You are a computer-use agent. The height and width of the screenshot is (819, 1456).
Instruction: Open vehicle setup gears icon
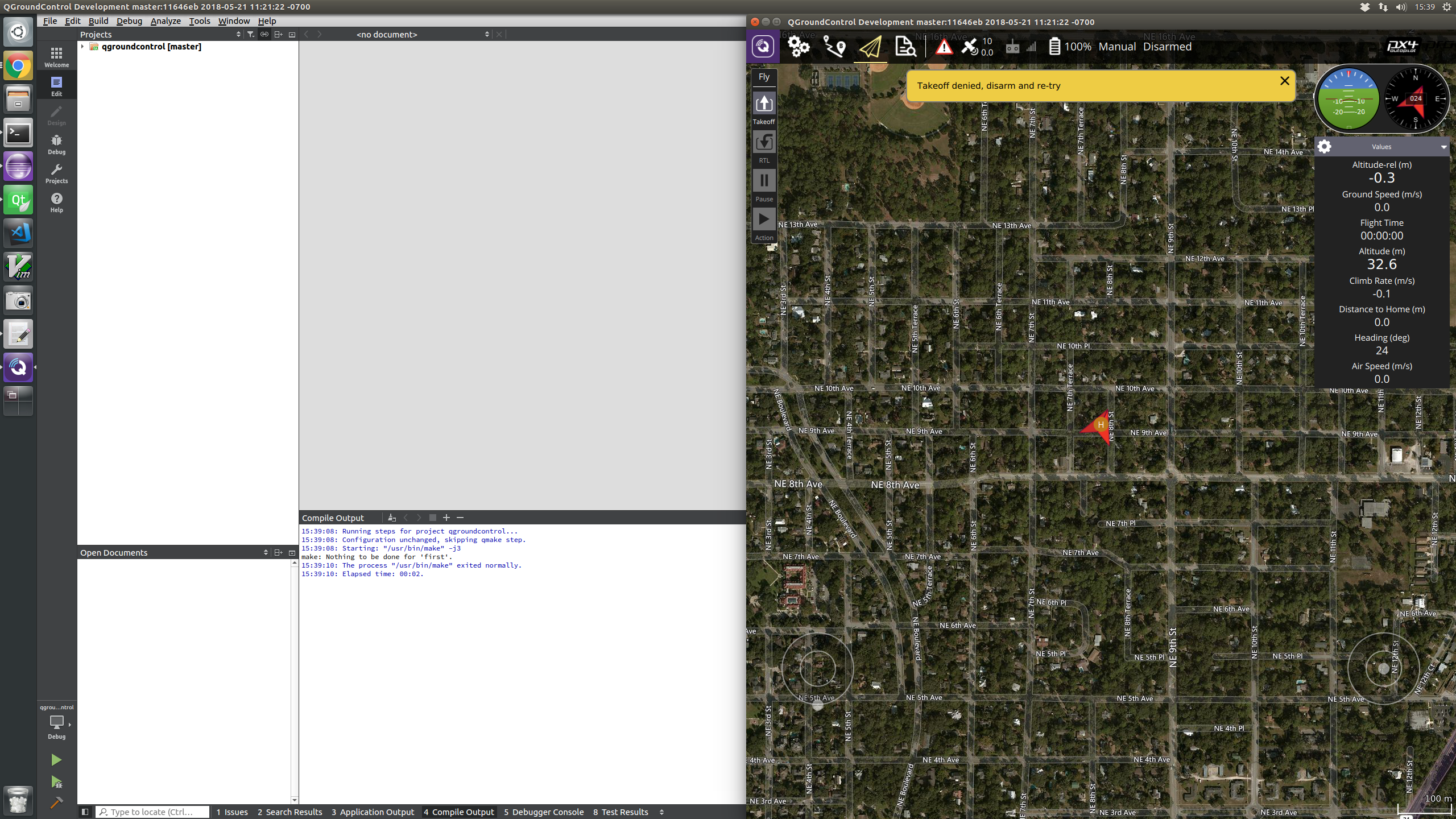tap(799, 47)
